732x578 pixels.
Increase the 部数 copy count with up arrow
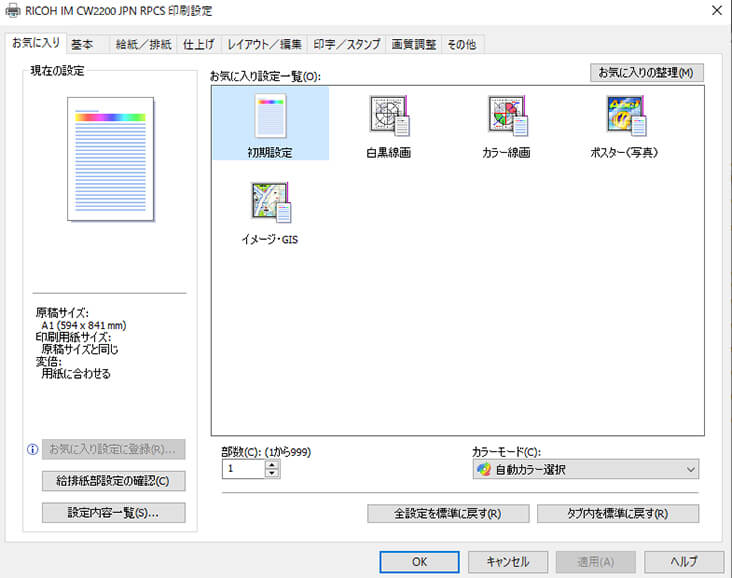[x=272, y=464]
